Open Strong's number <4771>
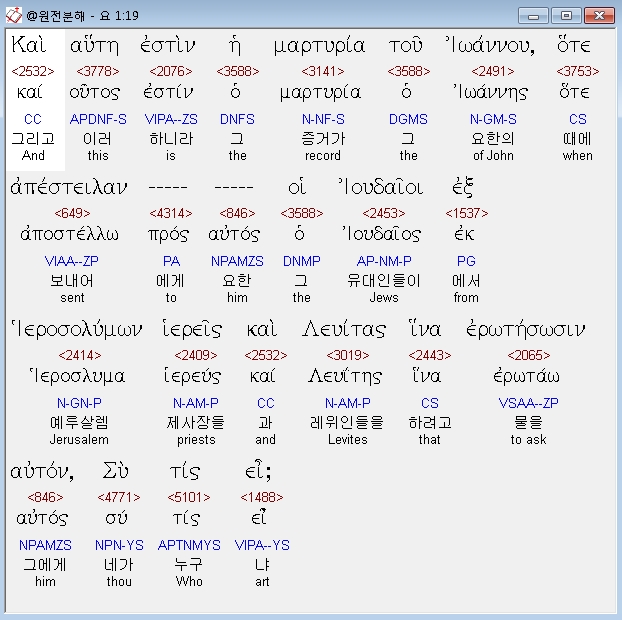This screenshot has width=622, height=620. coord(119,497)
